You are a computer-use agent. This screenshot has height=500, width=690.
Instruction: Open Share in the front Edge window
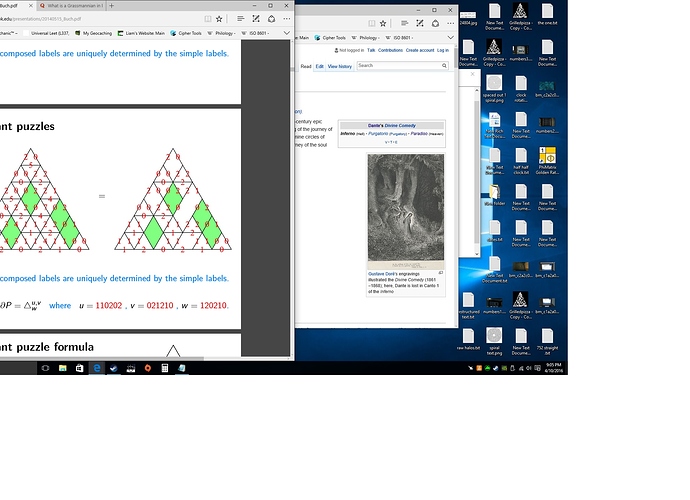(272, 19)
